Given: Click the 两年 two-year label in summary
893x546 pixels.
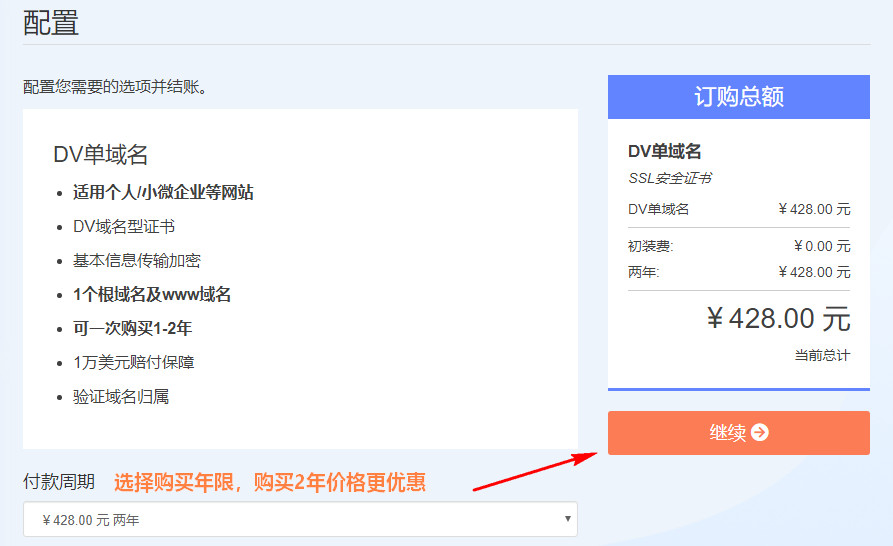Looking at the screenshot, I should click(643, 272).
